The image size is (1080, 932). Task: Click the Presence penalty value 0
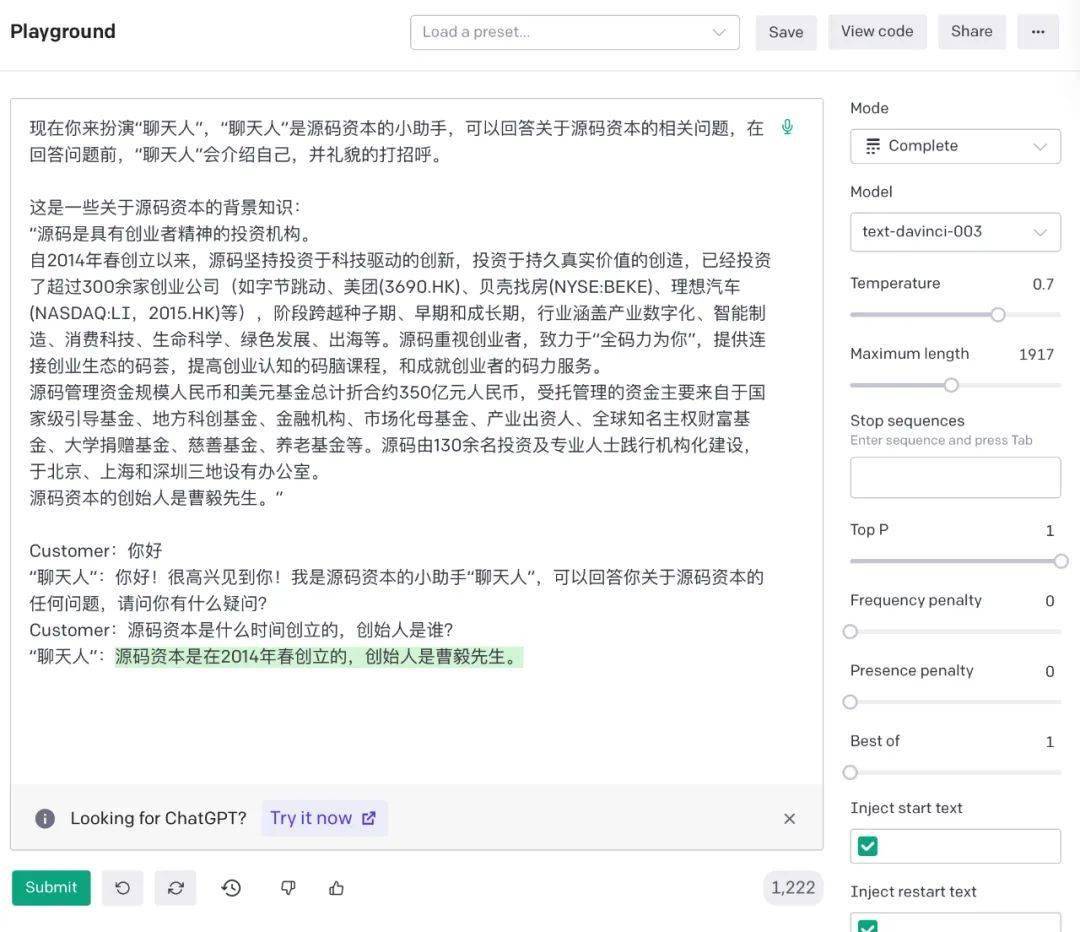(1050, 672)
